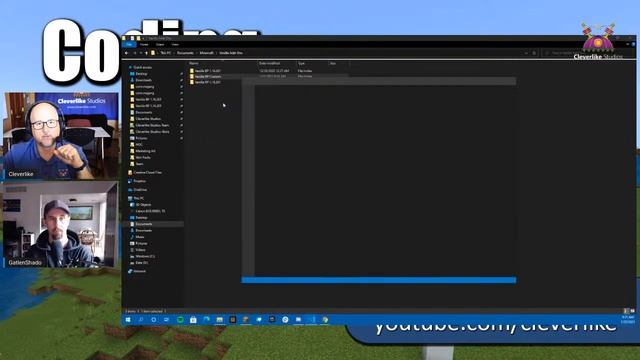Click the Up one level arrow

(147, 53)
